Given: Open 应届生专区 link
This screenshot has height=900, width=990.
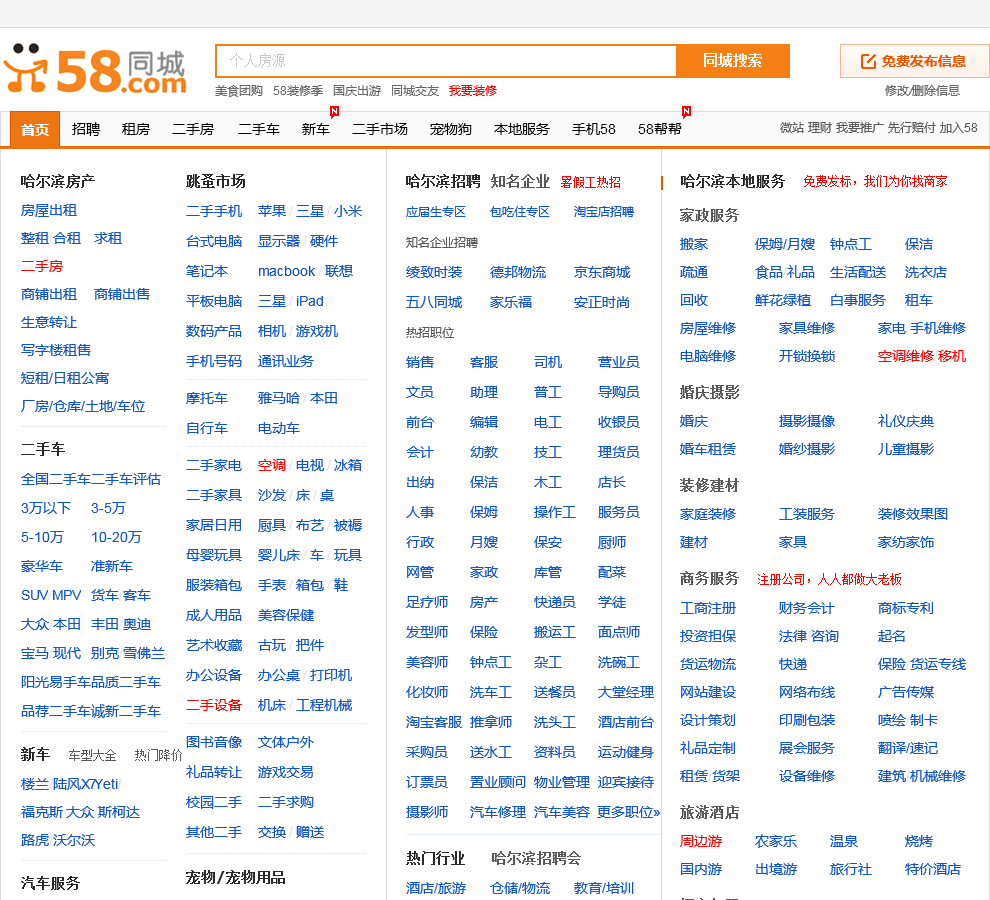Looking at the screenshot, I should pos(436,212).
